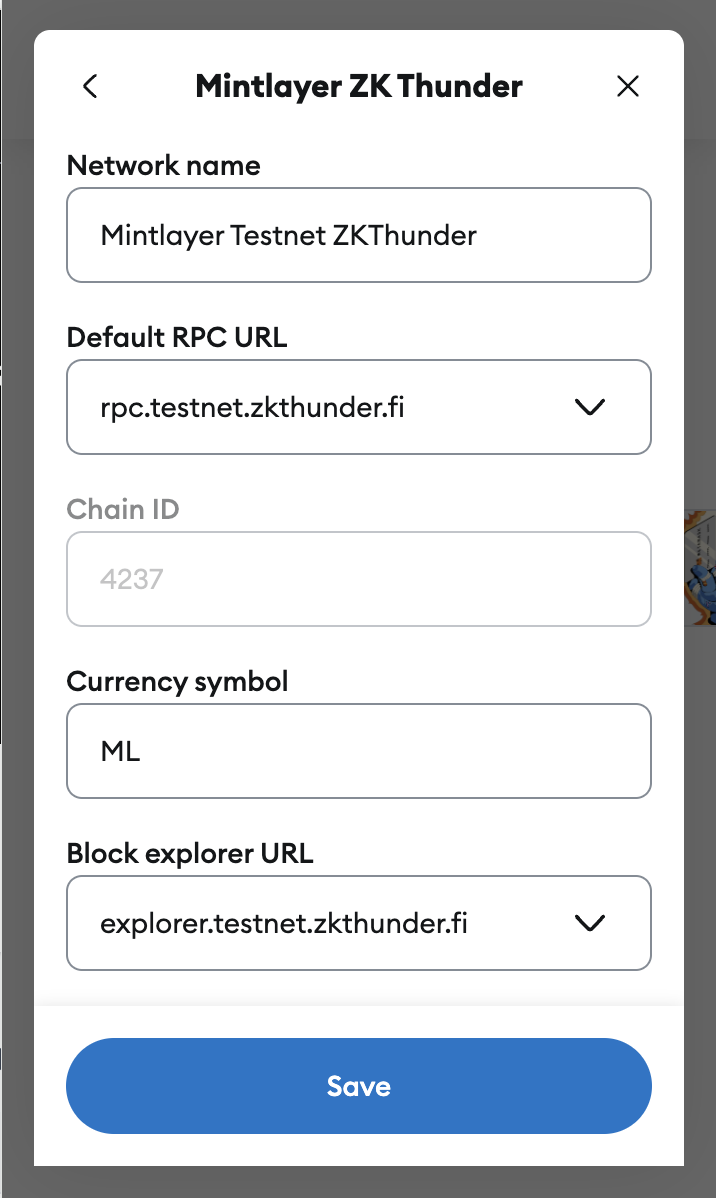This screenshot has width=716, height=1198.
Task: Click the Default RPC URL label
Action: point(176,338)
